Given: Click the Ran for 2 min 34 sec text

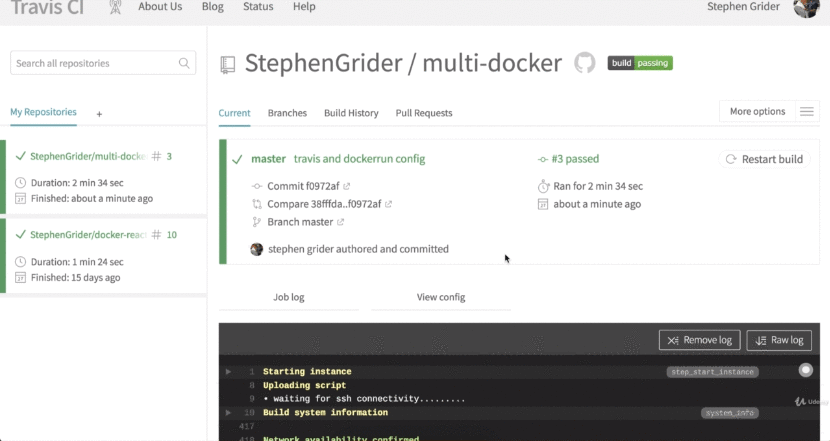Looking at the screenshot, I should click(x=598, y=186).
